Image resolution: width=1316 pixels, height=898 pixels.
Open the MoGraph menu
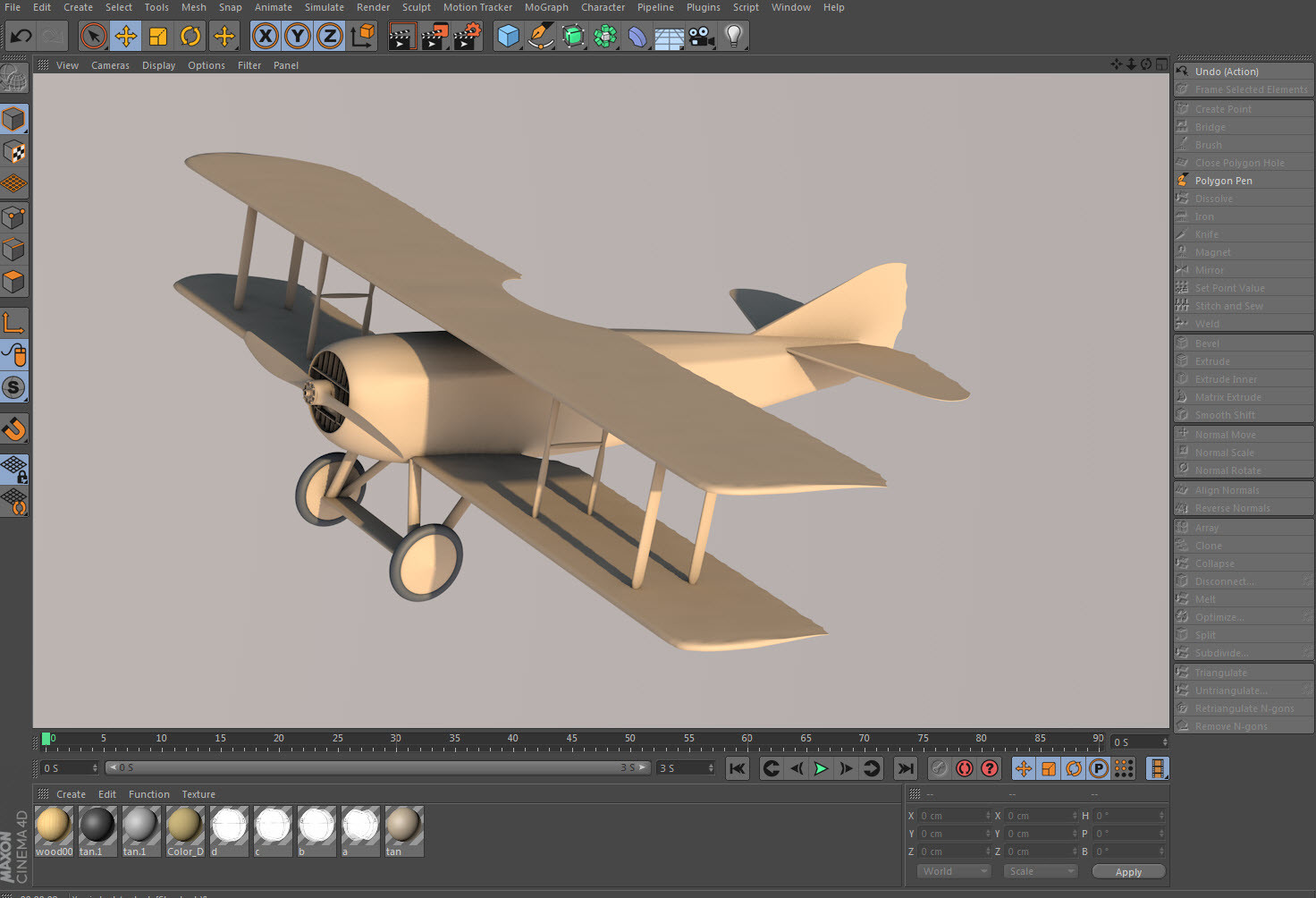click(546, 7)
